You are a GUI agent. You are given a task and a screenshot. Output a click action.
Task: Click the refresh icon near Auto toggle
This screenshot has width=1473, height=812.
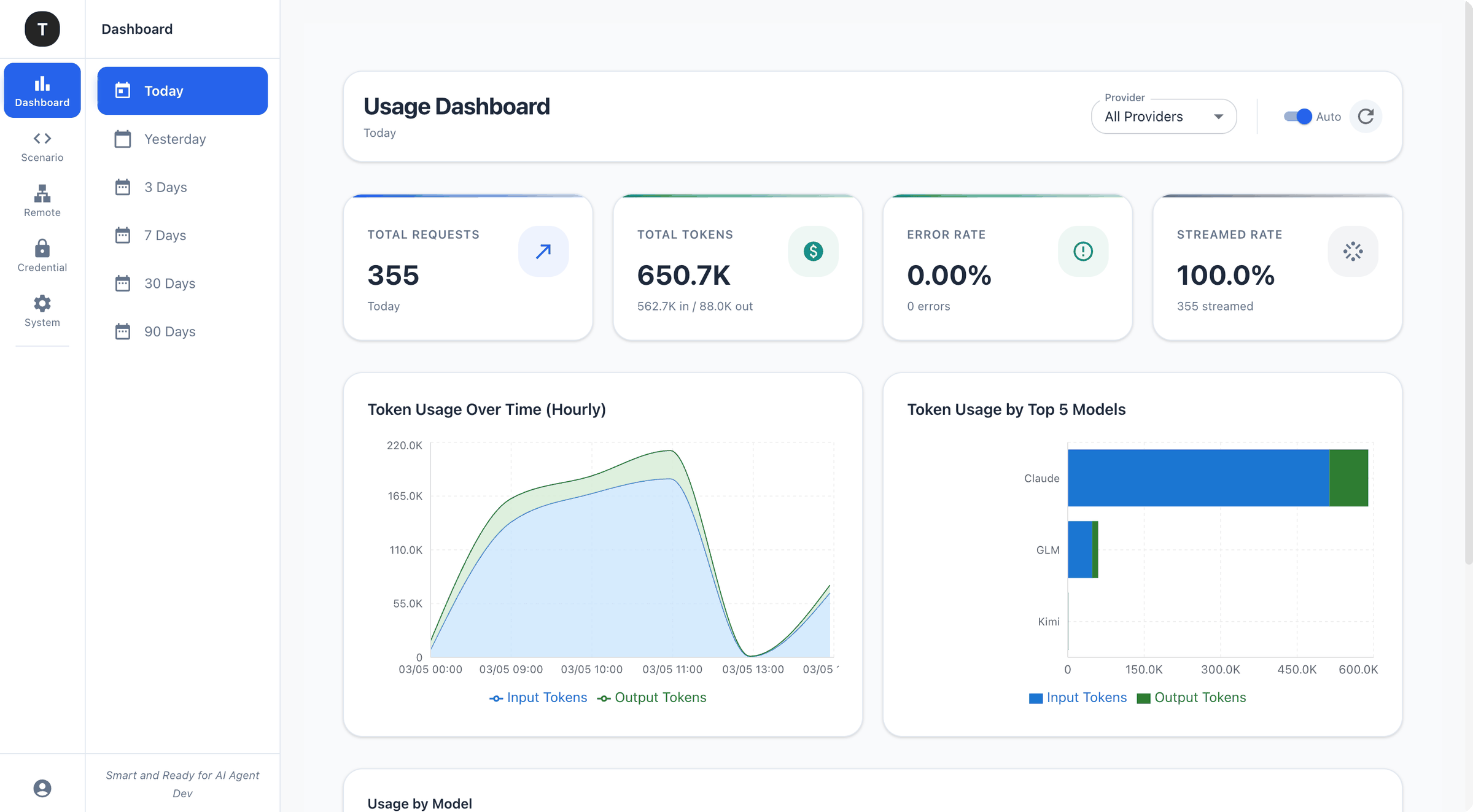[x=1366, y=116]
